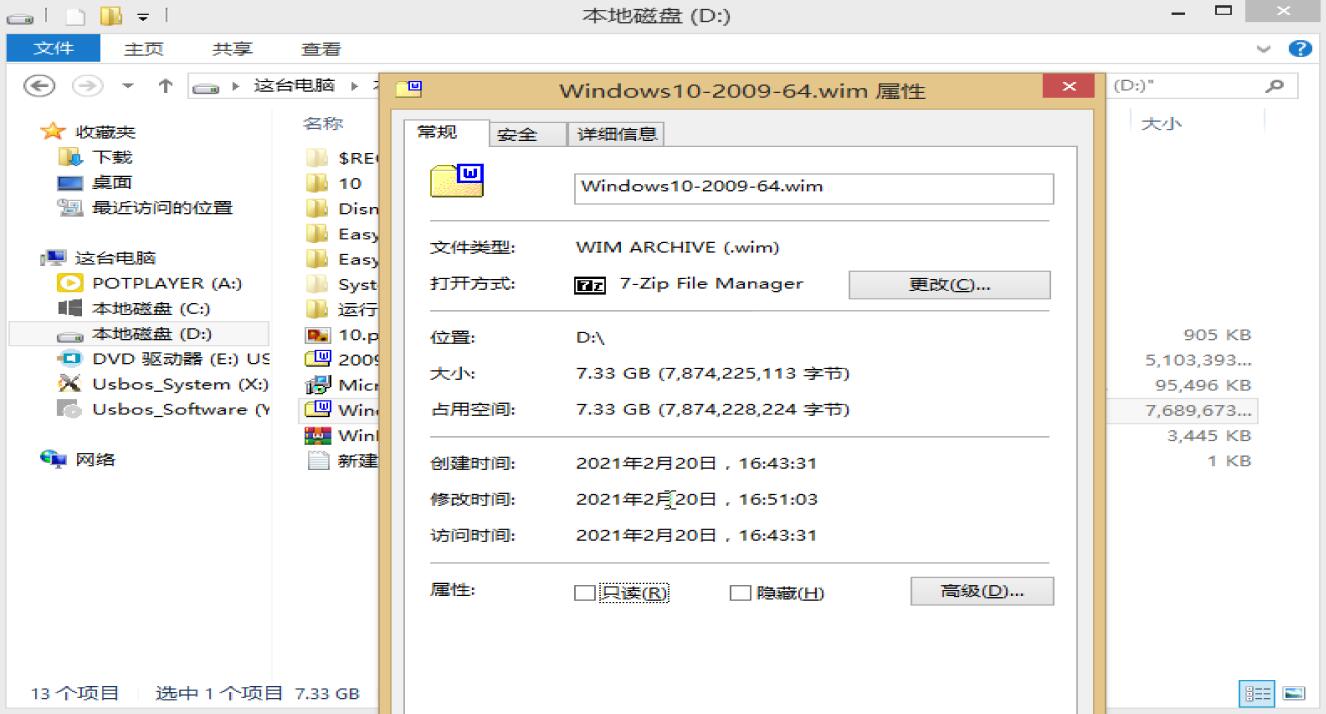Screen dimensions: 1326x714
Task: Go up one folder level with Up arrow
Action: click(165, 86)
